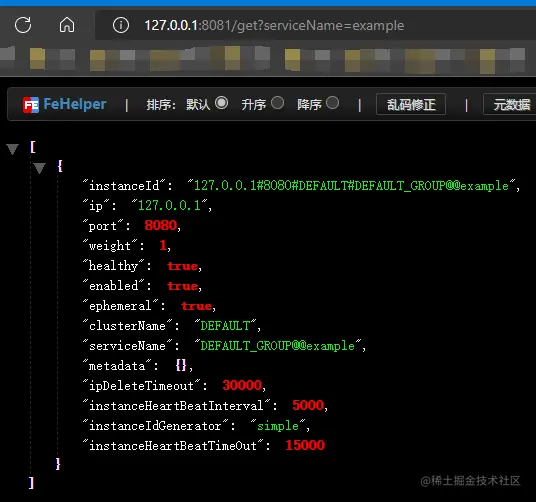
Task: Collapse the first JSON object triangle
Action: click(x=39, y=168)
